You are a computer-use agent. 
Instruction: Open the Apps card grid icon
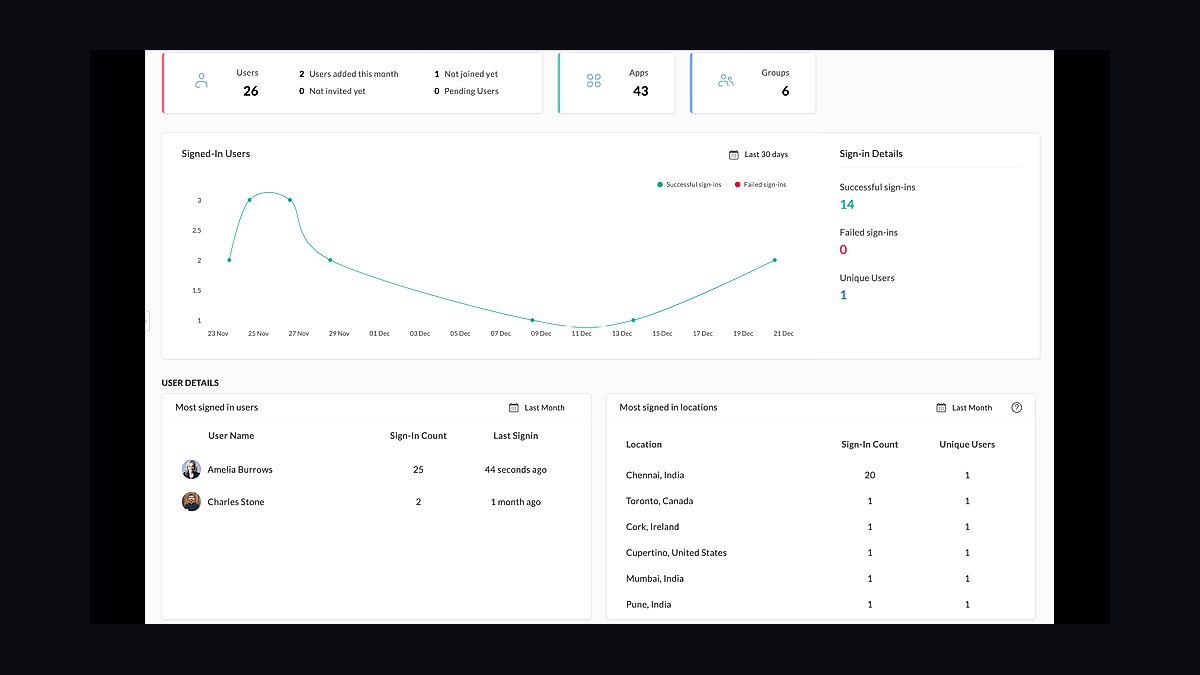(x=594, y=81)
